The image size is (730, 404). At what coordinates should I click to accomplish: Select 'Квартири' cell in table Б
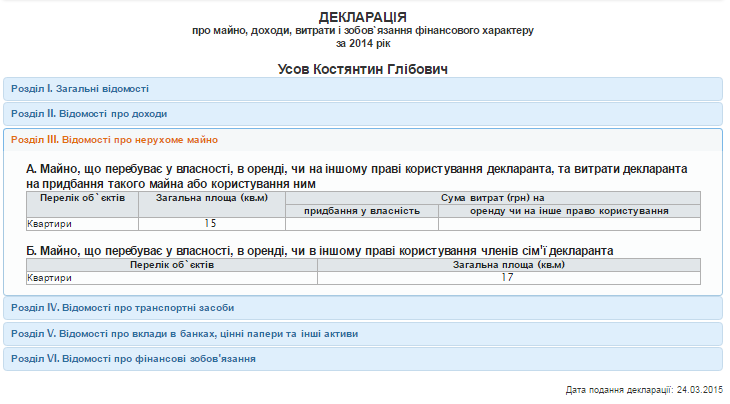pos(172,278)
